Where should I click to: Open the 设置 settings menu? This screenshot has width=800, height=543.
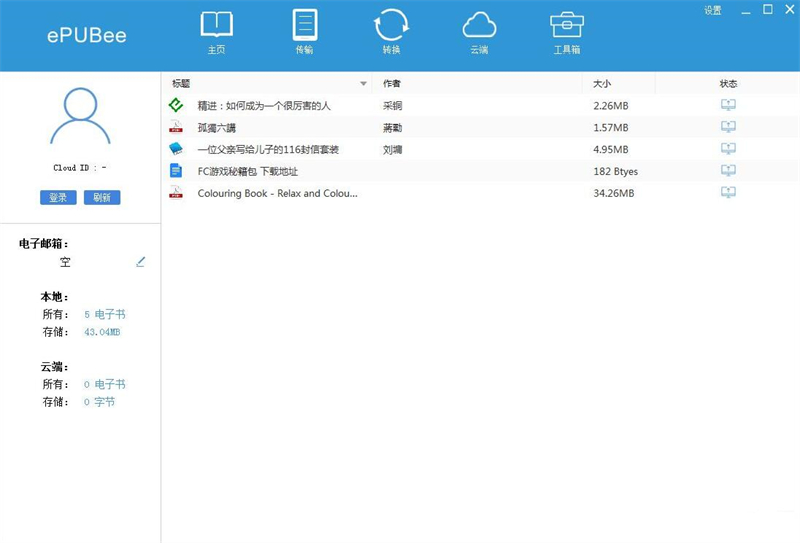click(712, 10)
